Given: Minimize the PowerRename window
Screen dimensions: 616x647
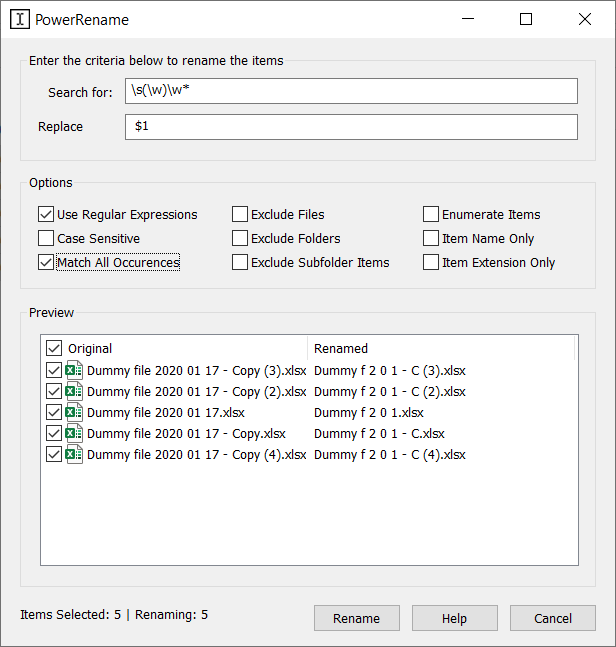Looking at the screenshot, I should [x=468, y=19].
